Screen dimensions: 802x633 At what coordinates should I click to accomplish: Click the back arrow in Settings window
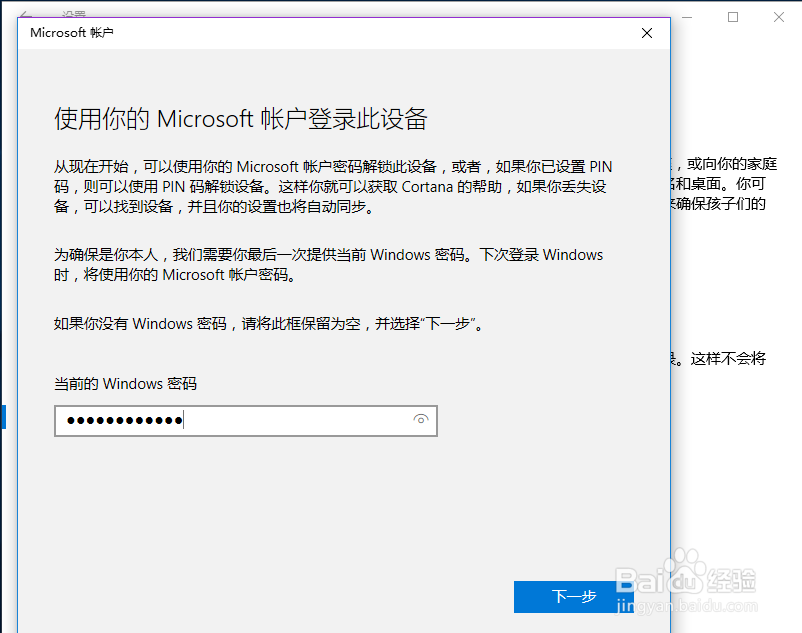(26, 14)
